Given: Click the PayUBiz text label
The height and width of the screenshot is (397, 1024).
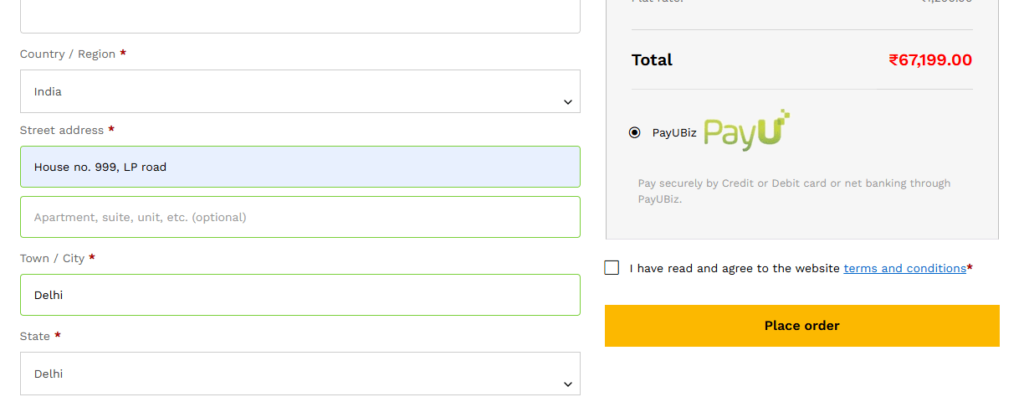Looking at the screenshot, I should pos(674,133).
